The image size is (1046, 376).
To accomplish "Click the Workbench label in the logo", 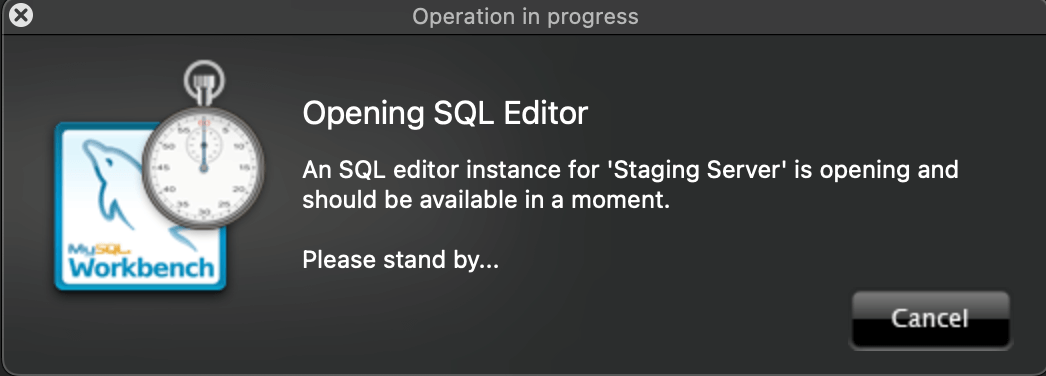I will (x=141, y=267).
